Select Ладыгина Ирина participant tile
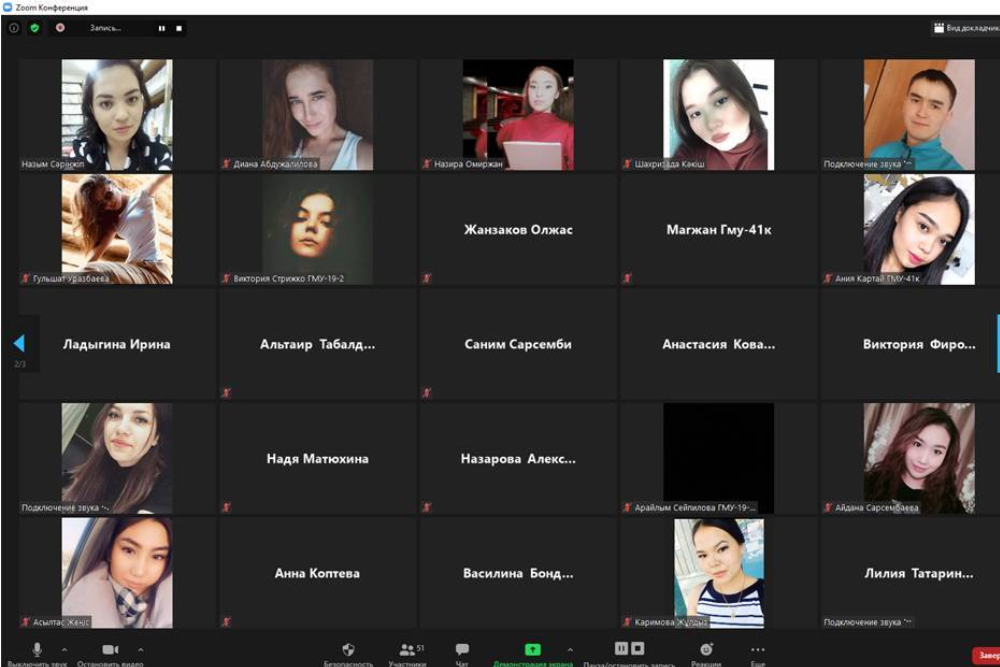This screenshot has width=1000, height=667. (x=117, y=344)
